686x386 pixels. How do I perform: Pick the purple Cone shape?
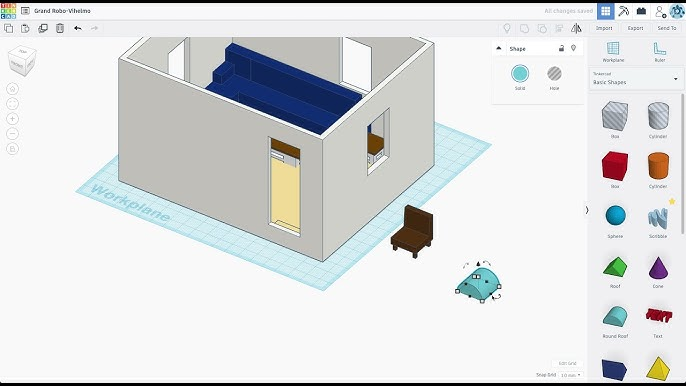(658, 268)
